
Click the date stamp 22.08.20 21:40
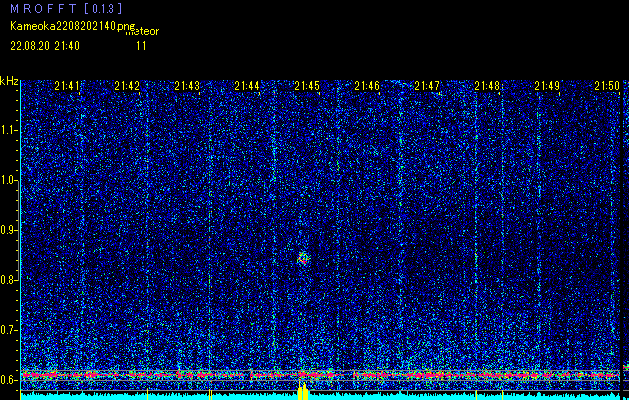(45, 46)
